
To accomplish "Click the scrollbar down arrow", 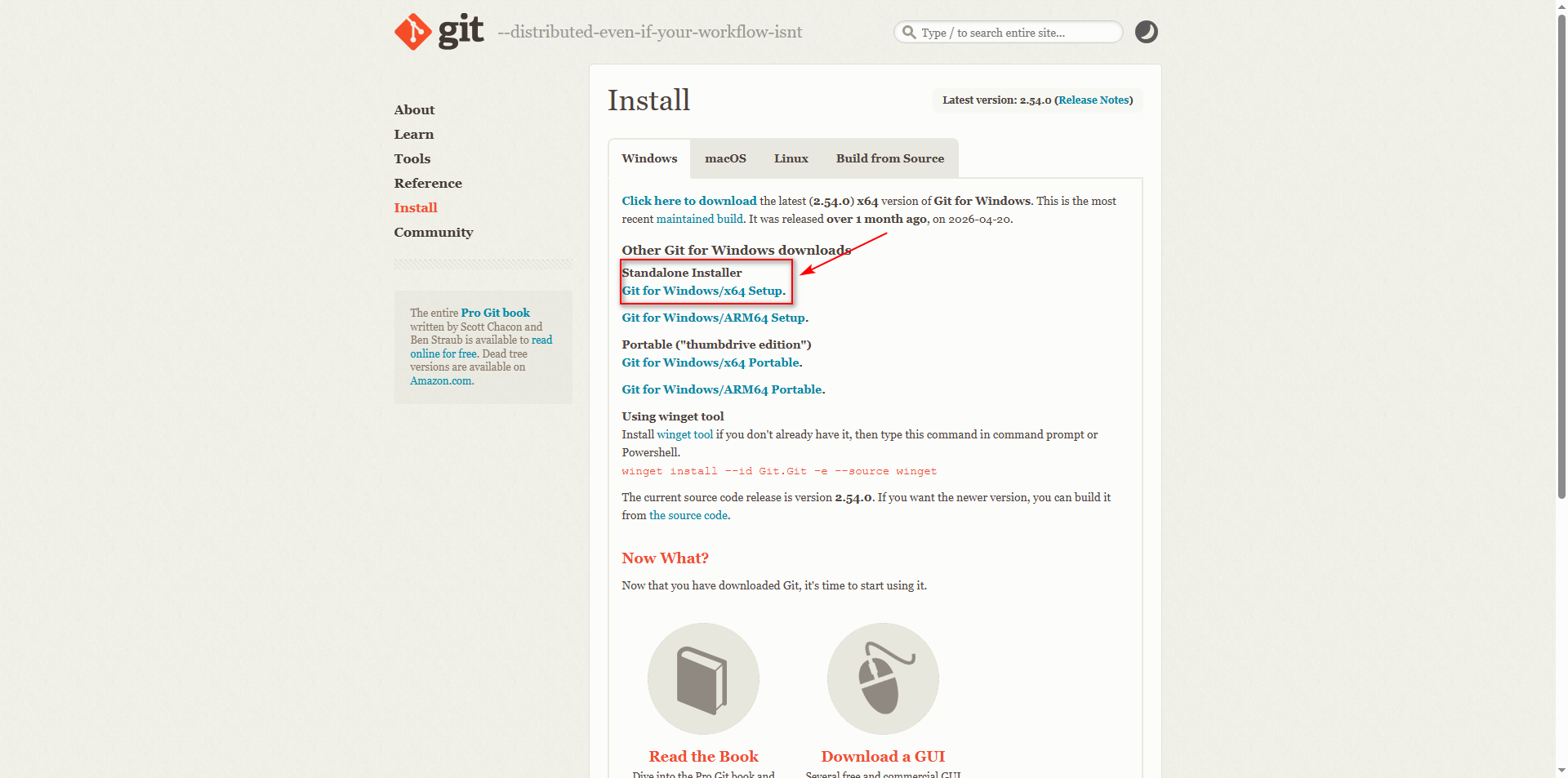I will point(1561,771).
